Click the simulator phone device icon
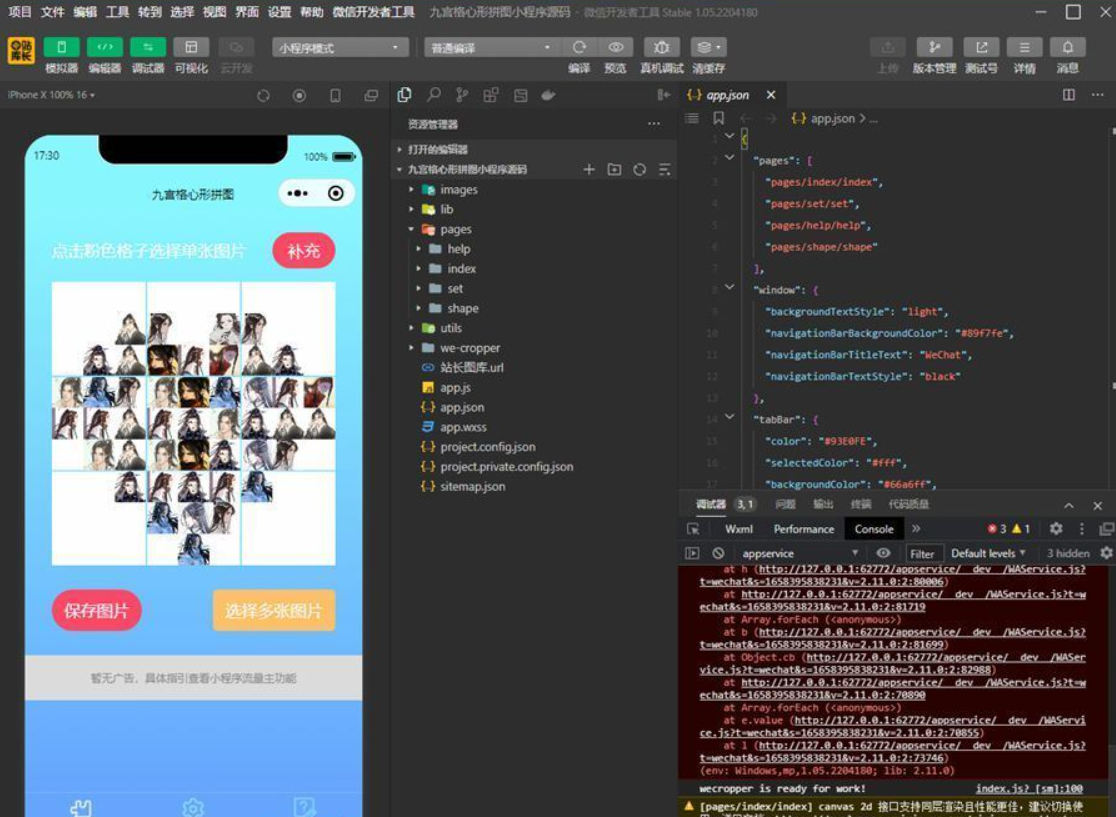This screenshot has width=1116, height=817. (x=335, y=95)
